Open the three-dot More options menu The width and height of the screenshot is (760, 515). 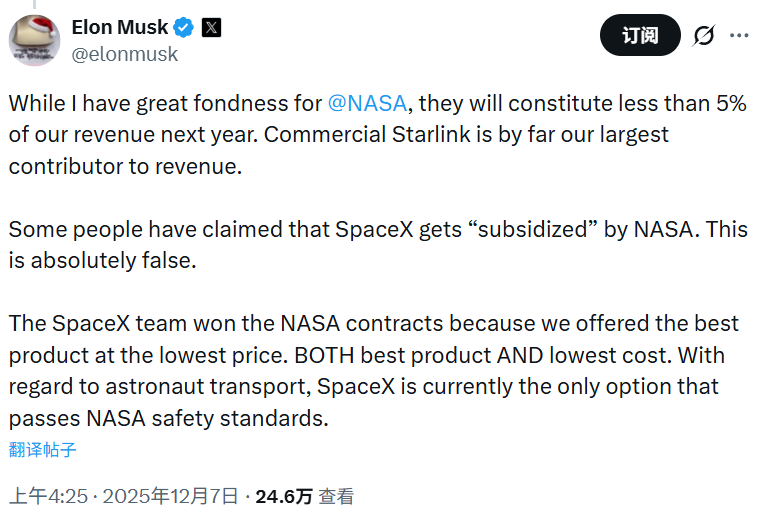tap(739, 36)
